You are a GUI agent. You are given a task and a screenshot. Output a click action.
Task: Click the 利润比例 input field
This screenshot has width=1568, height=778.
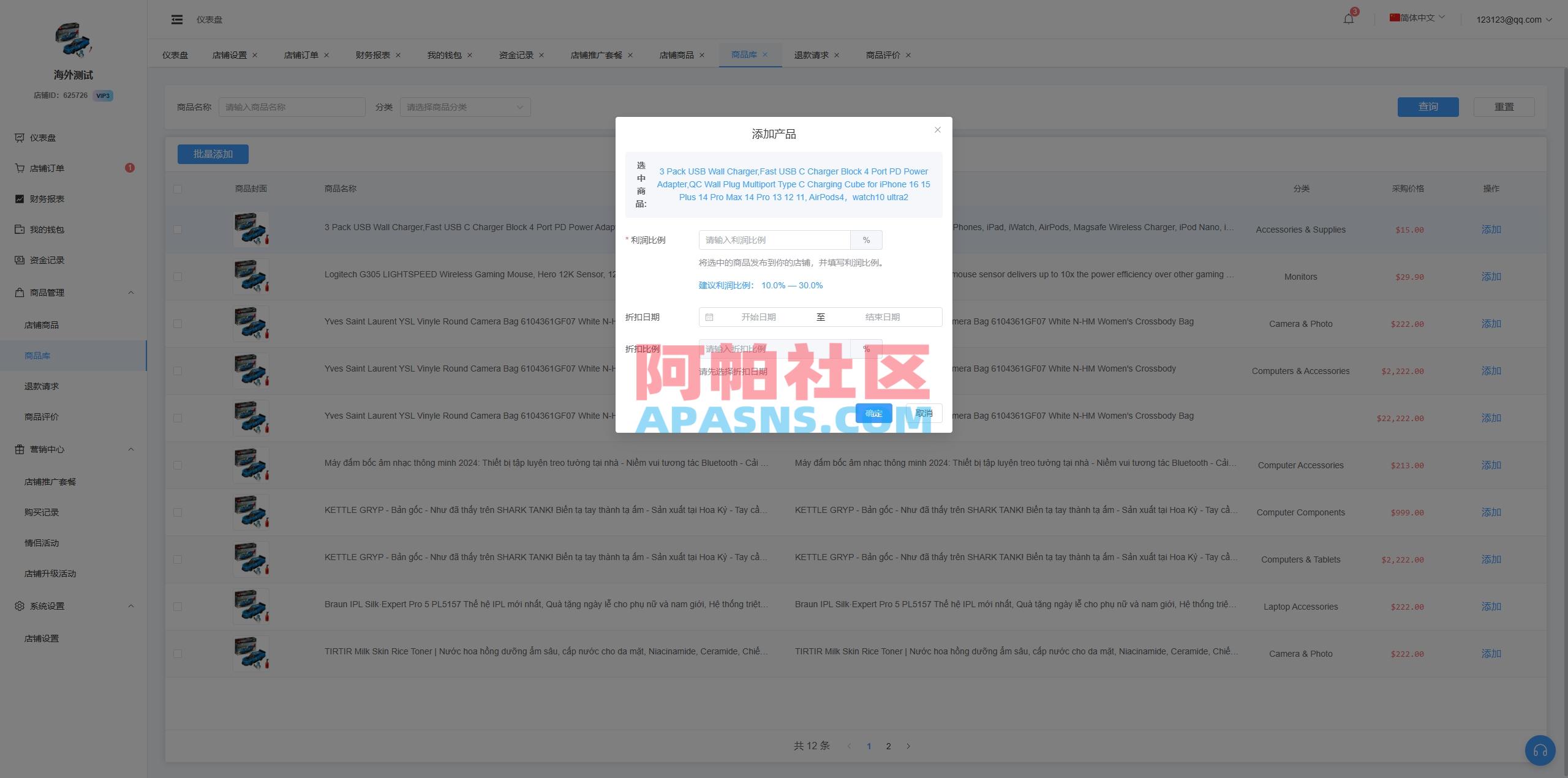tap(774, 239)
